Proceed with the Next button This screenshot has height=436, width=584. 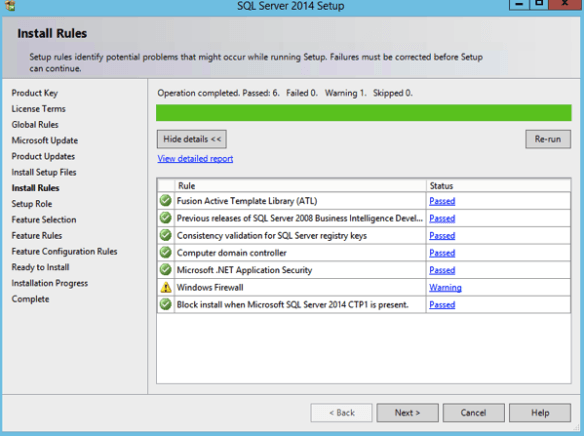(x=407, y=413)
